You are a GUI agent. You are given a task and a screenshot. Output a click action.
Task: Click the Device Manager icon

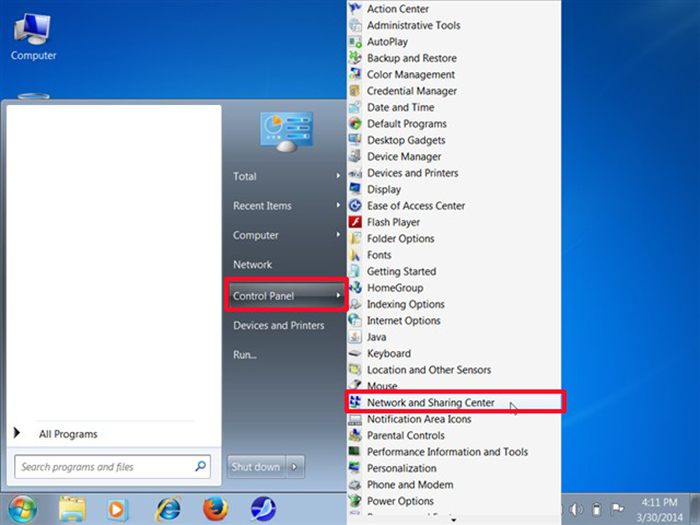(355, 156)
